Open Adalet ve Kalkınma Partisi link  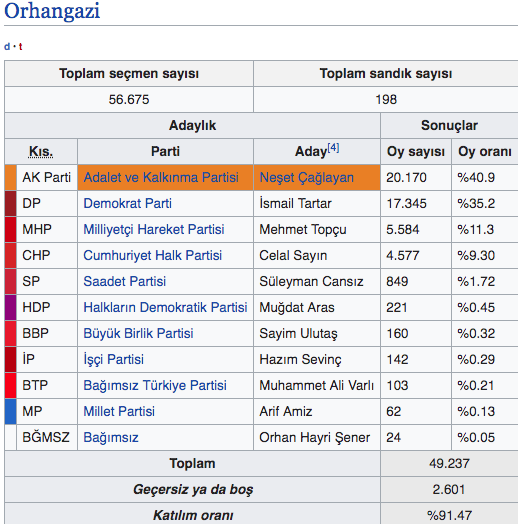161,177
